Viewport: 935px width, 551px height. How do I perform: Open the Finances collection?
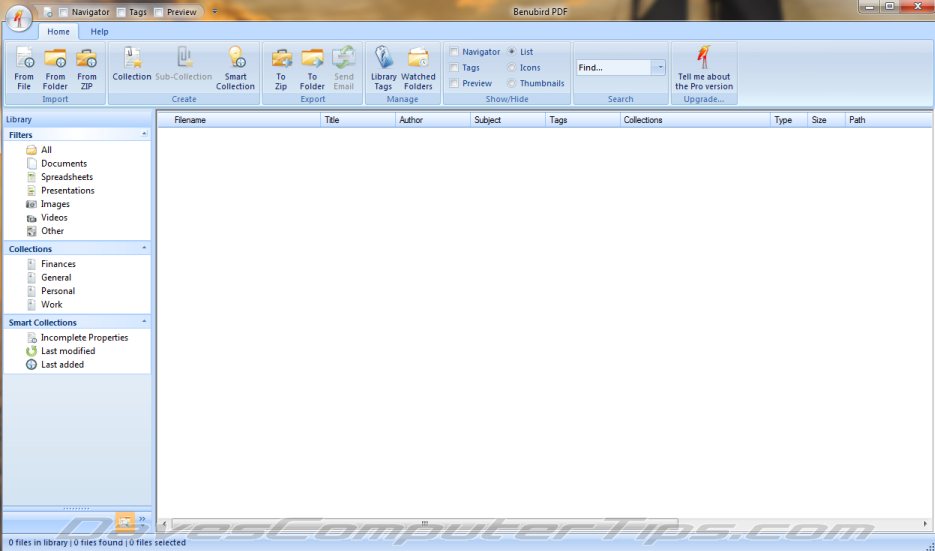click(x=58, y=264)
